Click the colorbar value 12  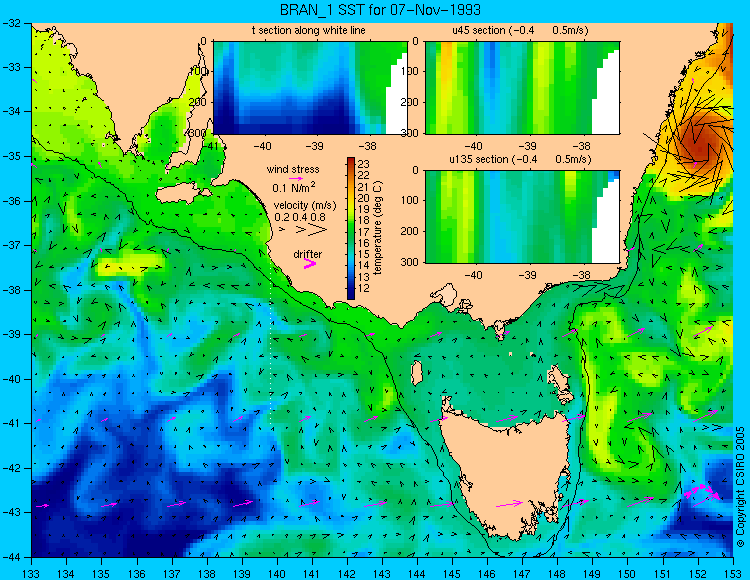tap(364, 288)
